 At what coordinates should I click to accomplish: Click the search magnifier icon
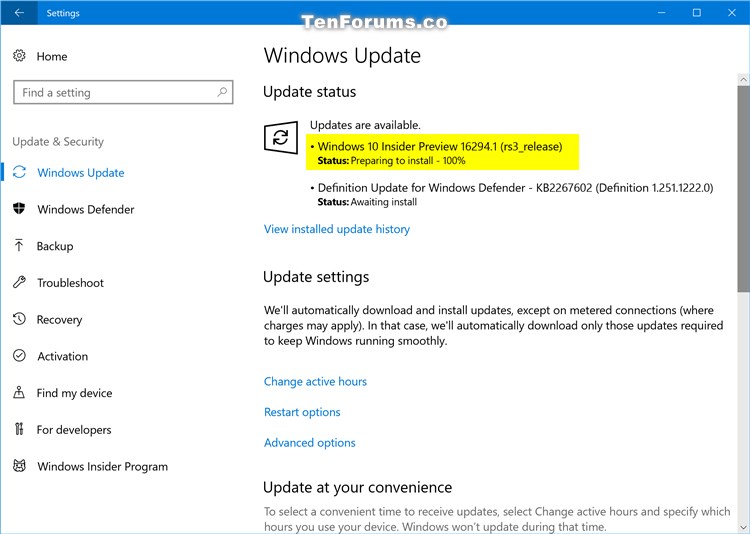point(222,92)
